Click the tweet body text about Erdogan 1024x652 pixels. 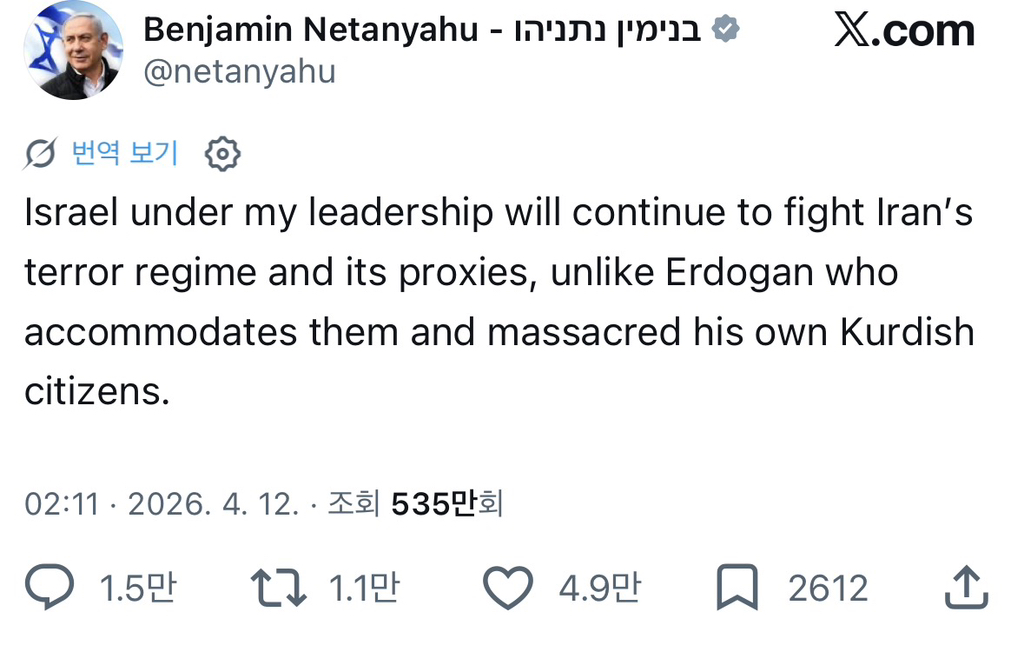(x=500, y=302)
